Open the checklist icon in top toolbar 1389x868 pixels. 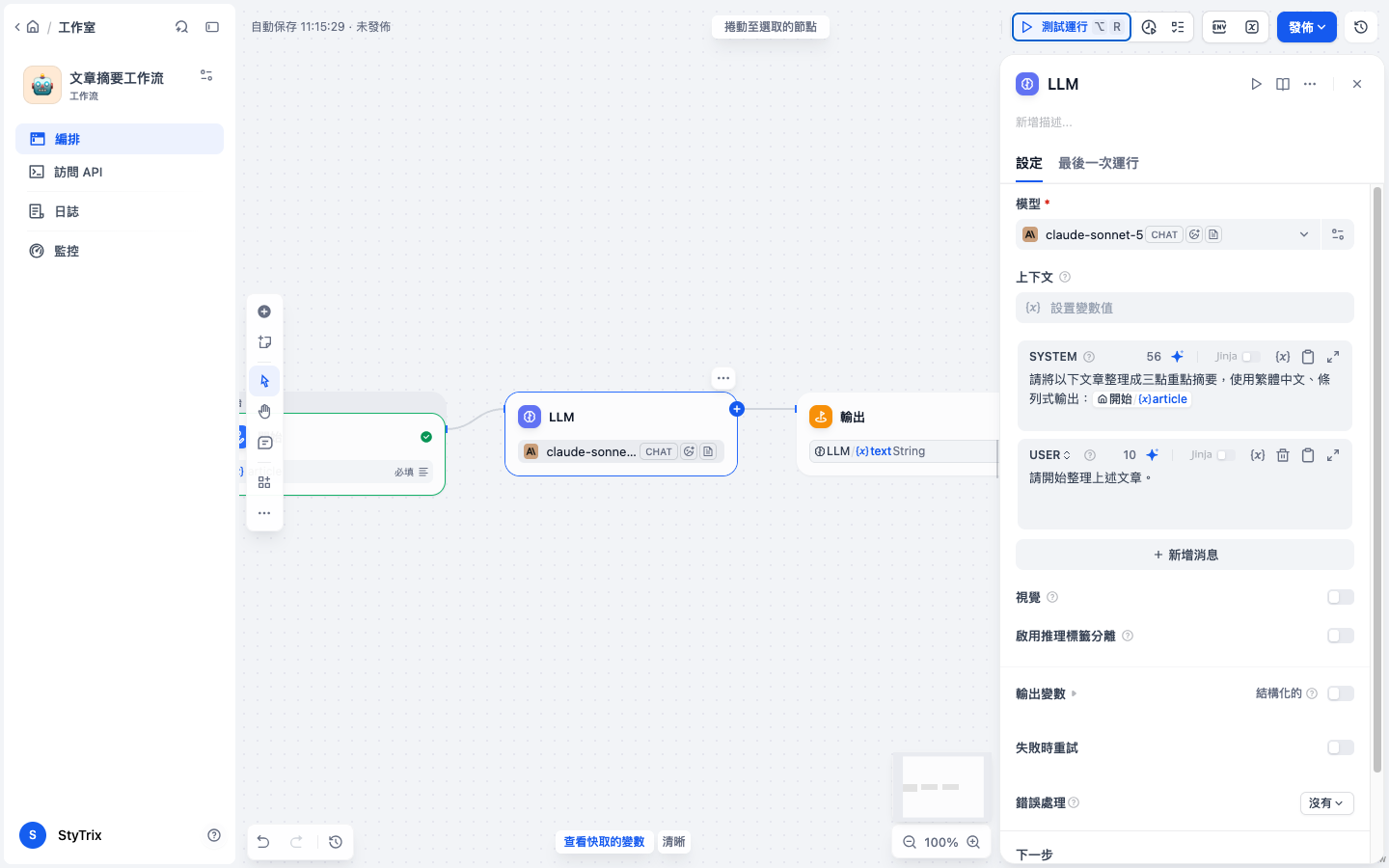click(1178, 27)
